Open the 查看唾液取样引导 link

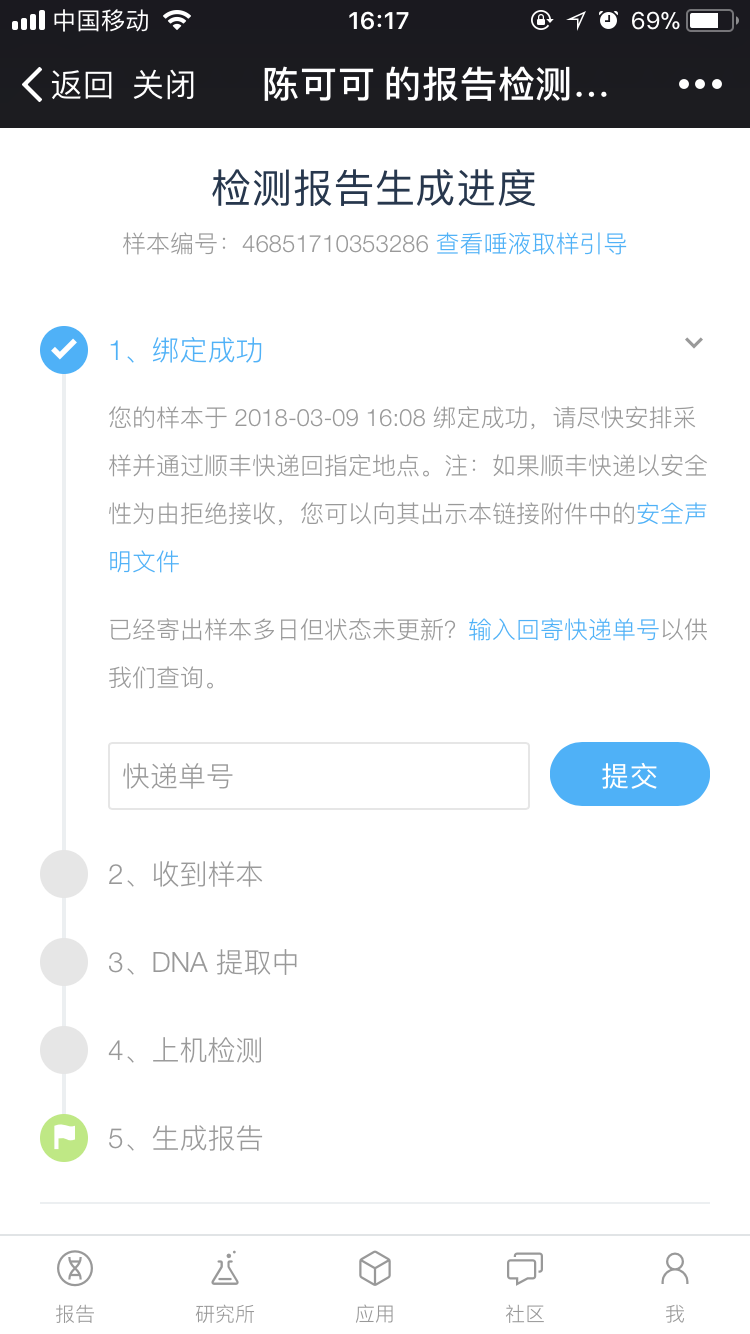pos(531,244)
